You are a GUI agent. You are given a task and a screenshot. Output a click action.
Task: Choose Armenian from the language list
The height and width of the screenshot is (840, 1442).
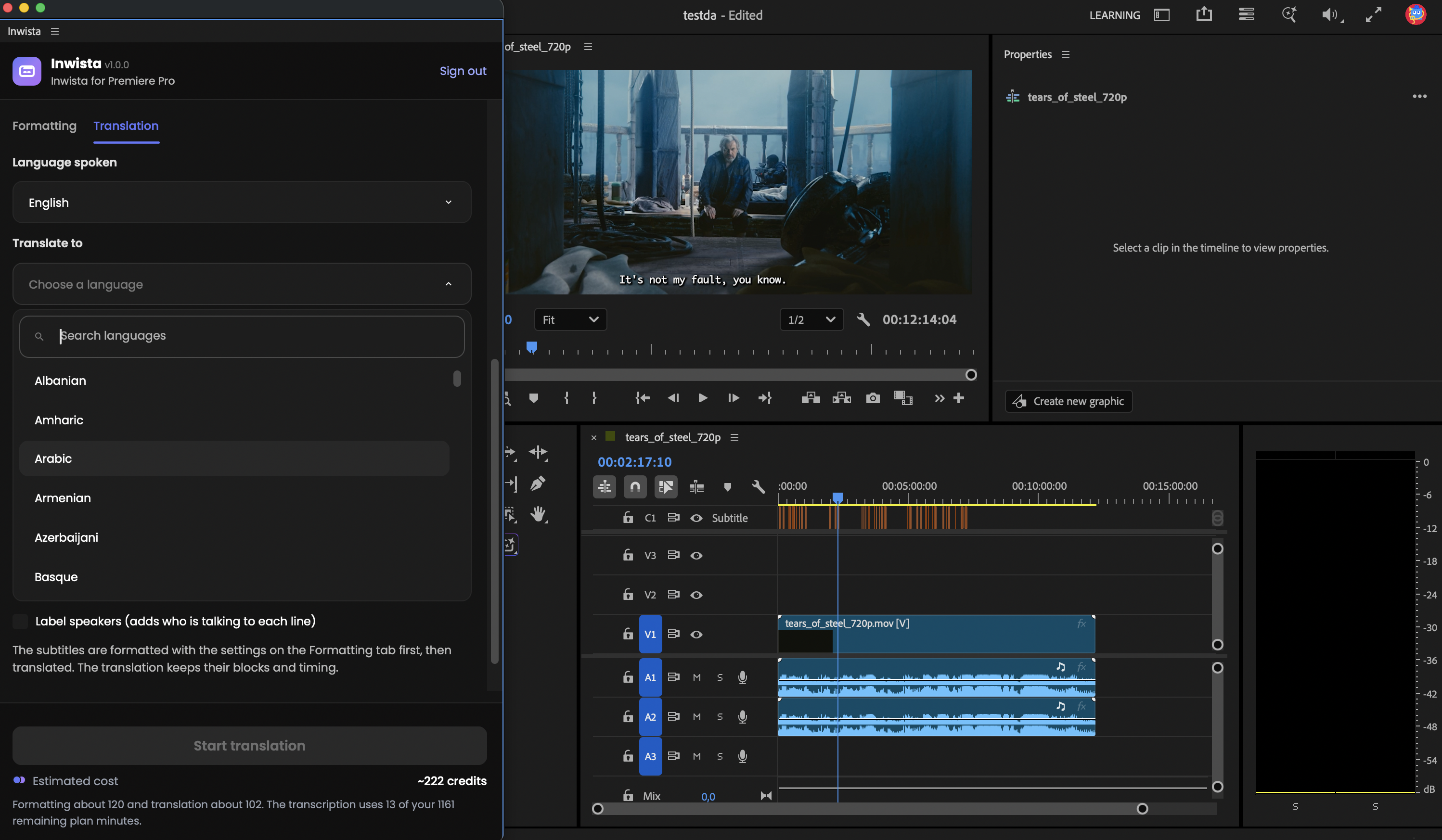pyautogui.click(x=234, y=498)
